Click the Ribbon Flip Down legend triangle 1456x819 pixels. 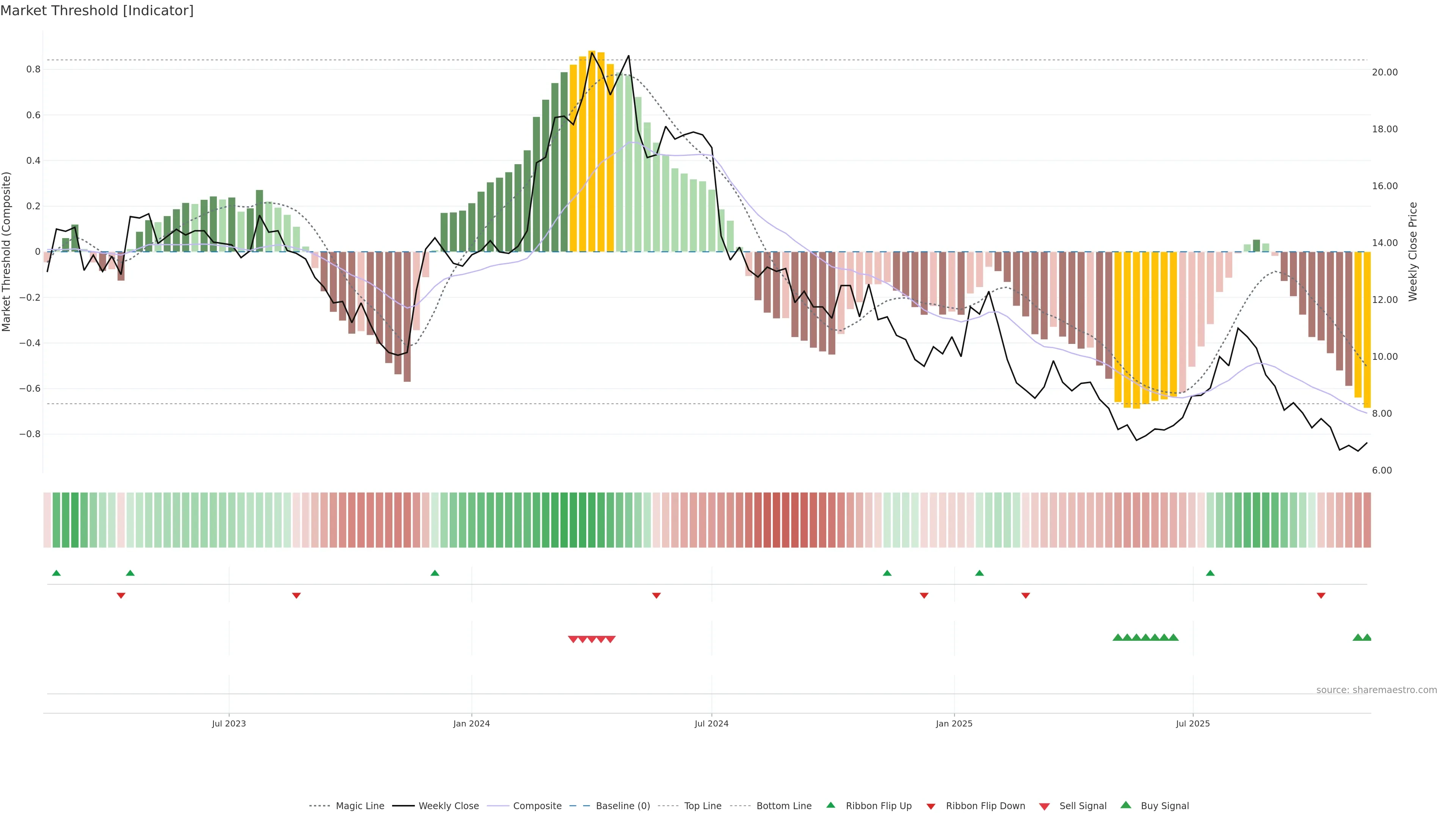coord(931,806)
